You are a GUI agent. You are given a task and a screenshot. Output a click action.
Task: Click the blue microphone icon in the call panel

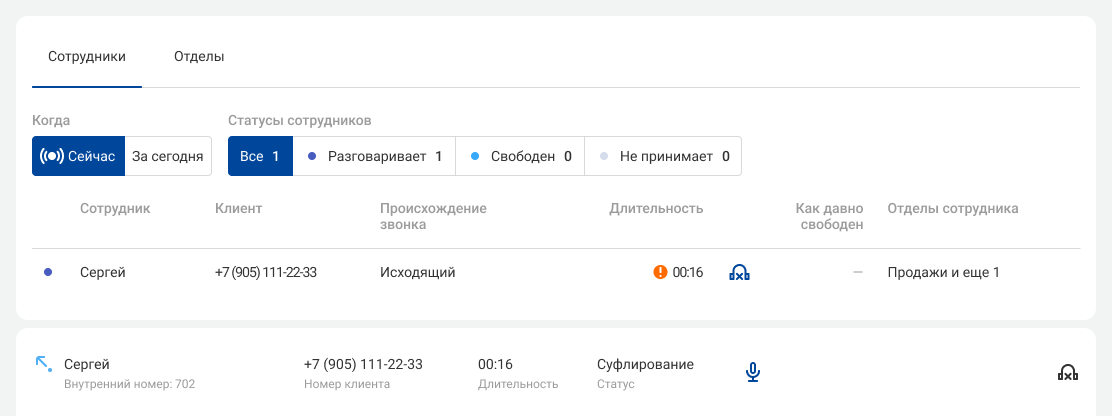(753, 372)
